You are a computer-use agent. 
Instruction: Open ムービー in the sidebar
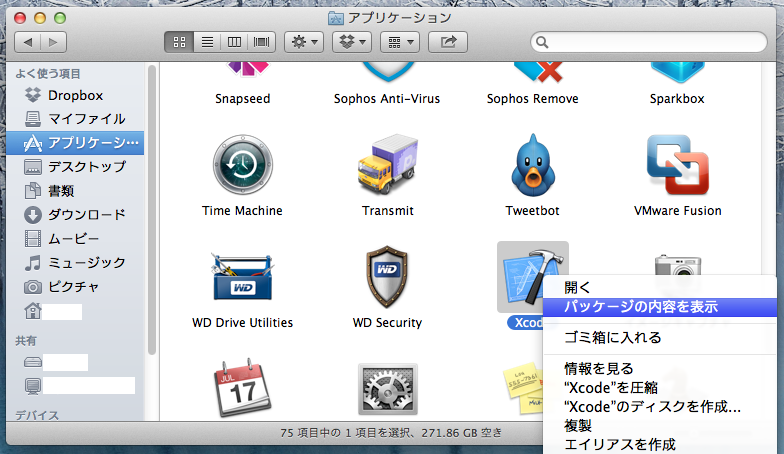tap(75, 238)
